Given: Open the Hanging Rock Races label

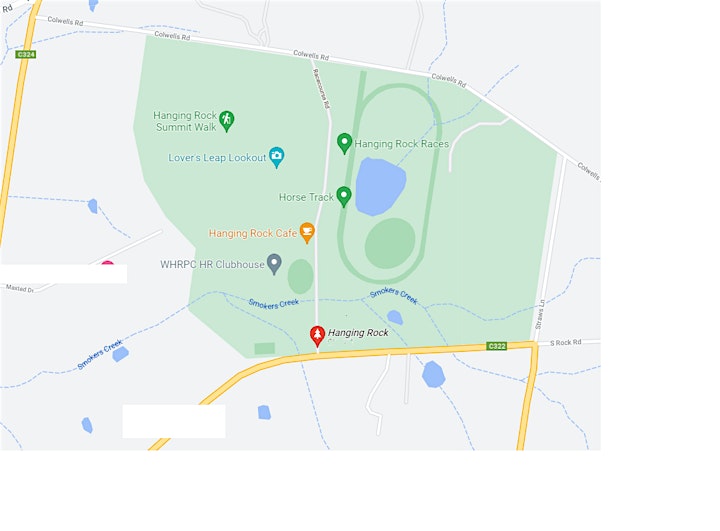Looking at the screenshot, I should (x=402, y=144).
